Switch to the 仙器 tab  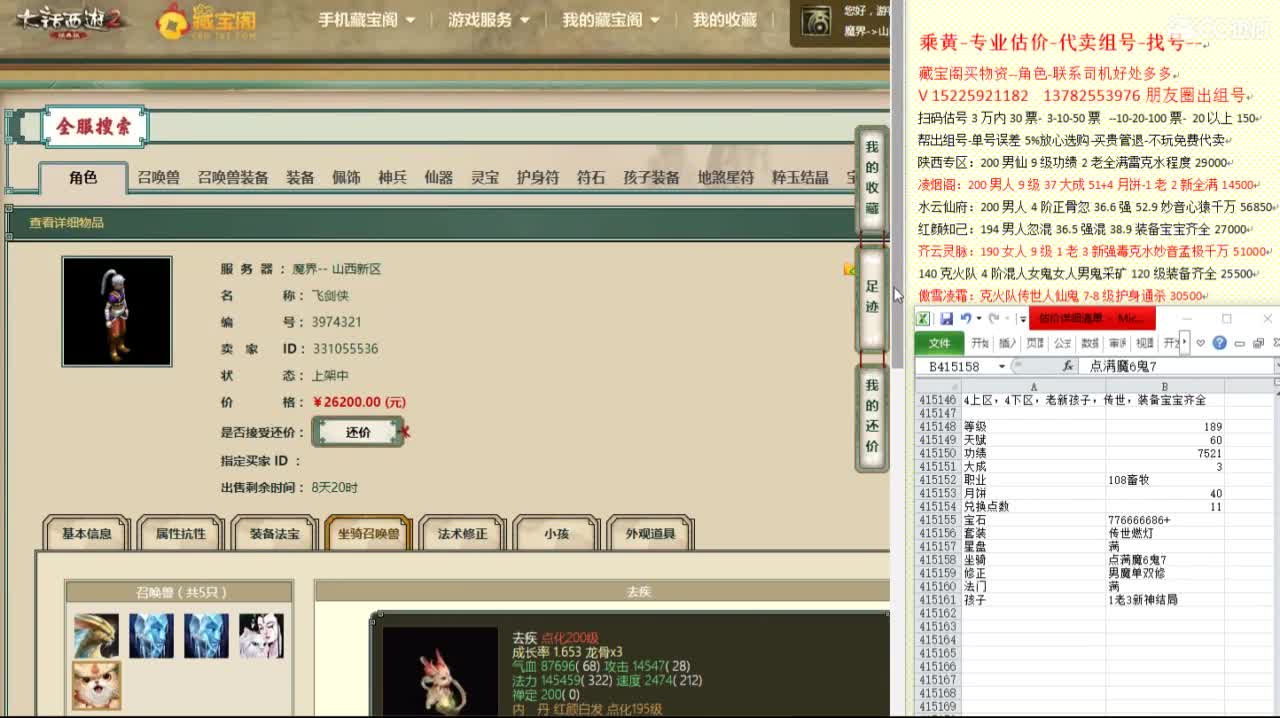click(x=438, y=177)
